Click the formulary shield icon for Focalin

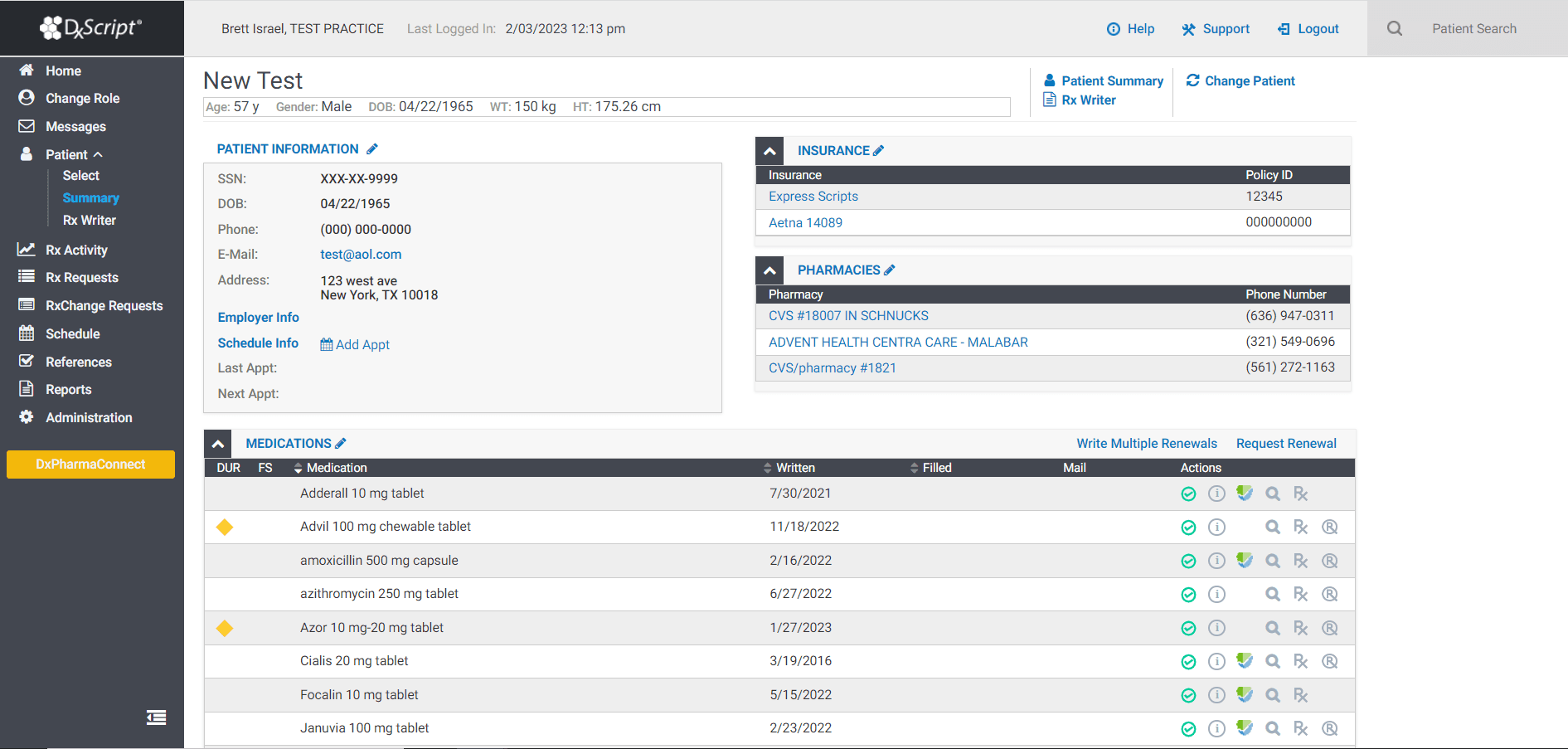(x=1245, y=695)
